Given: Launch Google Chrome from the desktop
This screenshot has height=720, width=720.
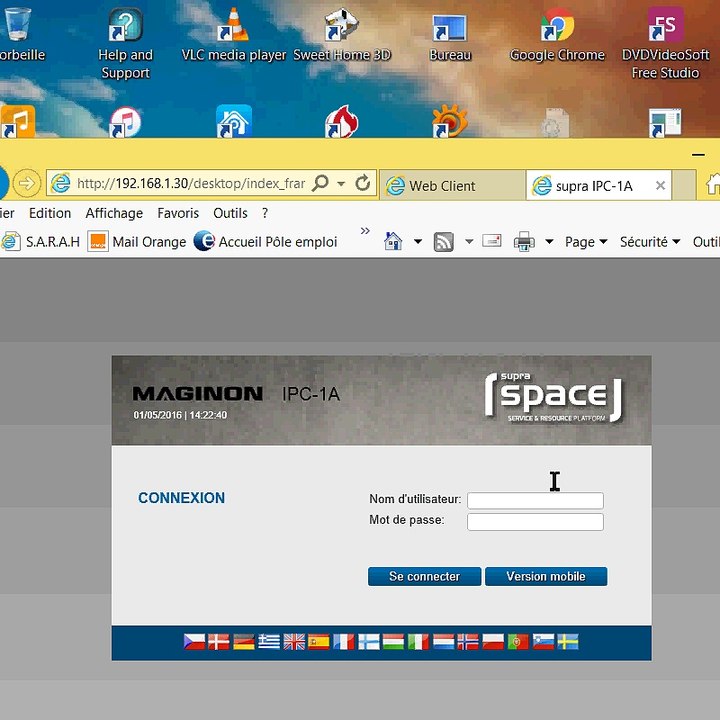Looking at the screenshot, I should pos(557,35).
